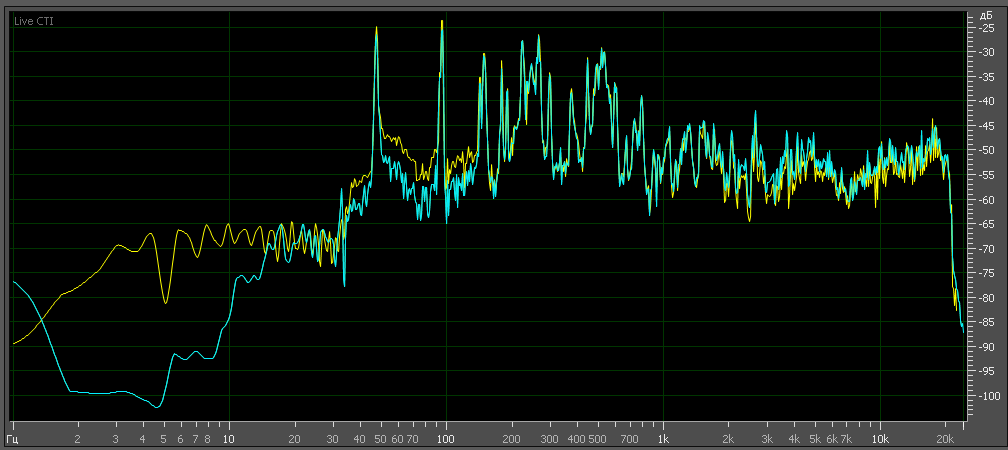This screenshot has width=1008, height=450.
Task: Click the tallest peak near 100 Hz
Action: tap(441, 22)
